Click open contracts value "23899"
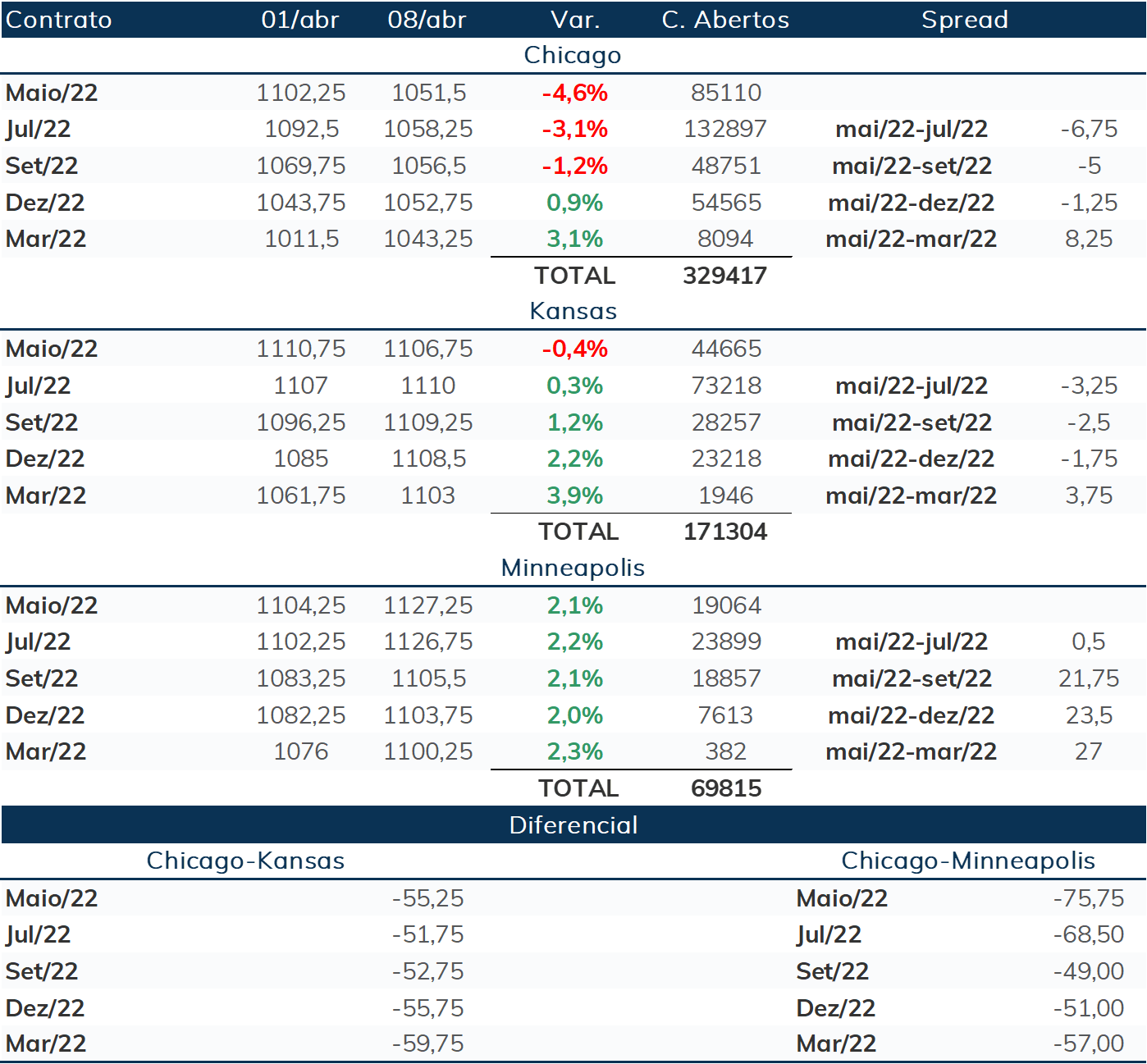The image size is (1147, 1064). tap(726, 642)
